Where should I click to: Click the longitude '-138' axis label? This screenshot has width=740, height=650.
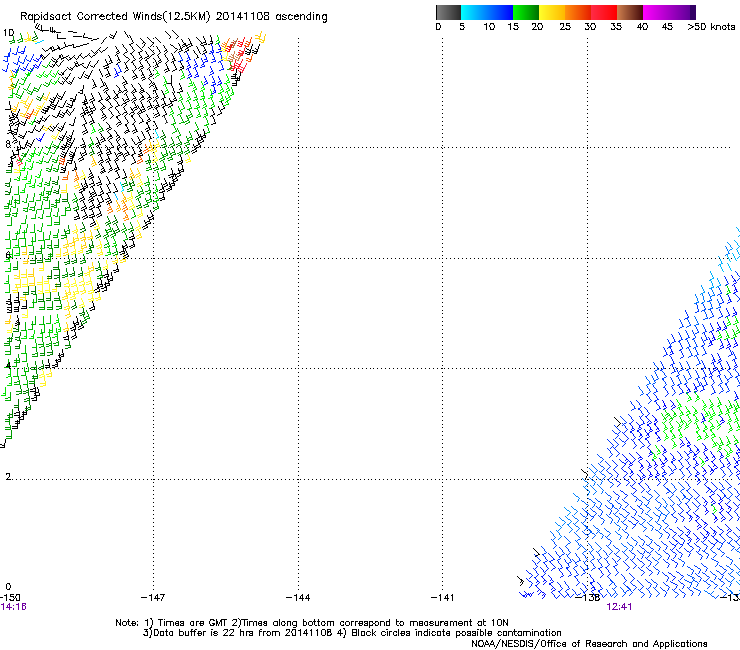coord(587,598)
